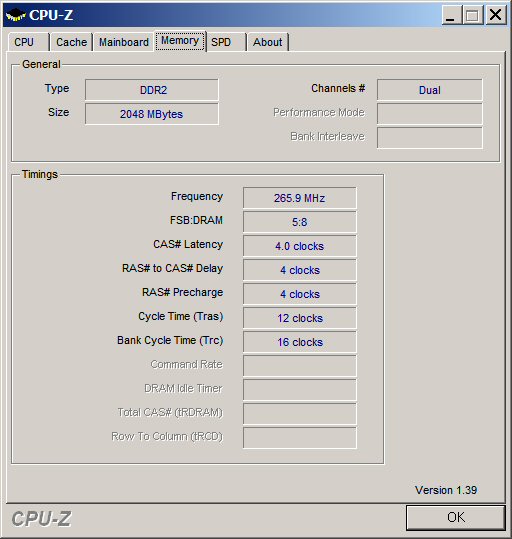
Task: Click the Frequency value 265.9 MHz
Action: click(x=299, y=198)
